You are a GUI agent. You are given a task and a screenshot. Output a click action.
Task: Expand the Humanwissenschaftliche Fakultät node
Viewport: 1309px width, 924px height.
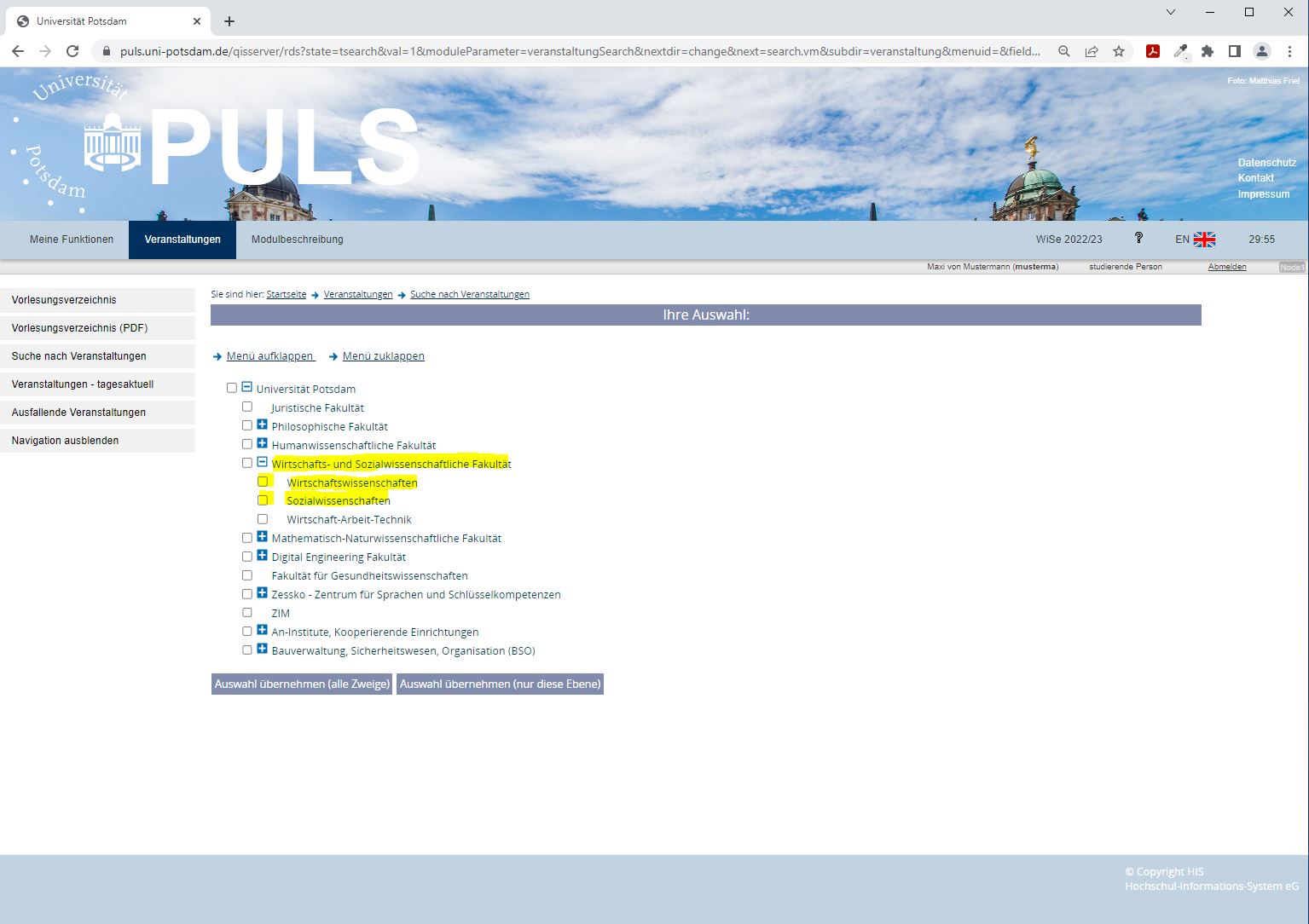tap(263, 443)
